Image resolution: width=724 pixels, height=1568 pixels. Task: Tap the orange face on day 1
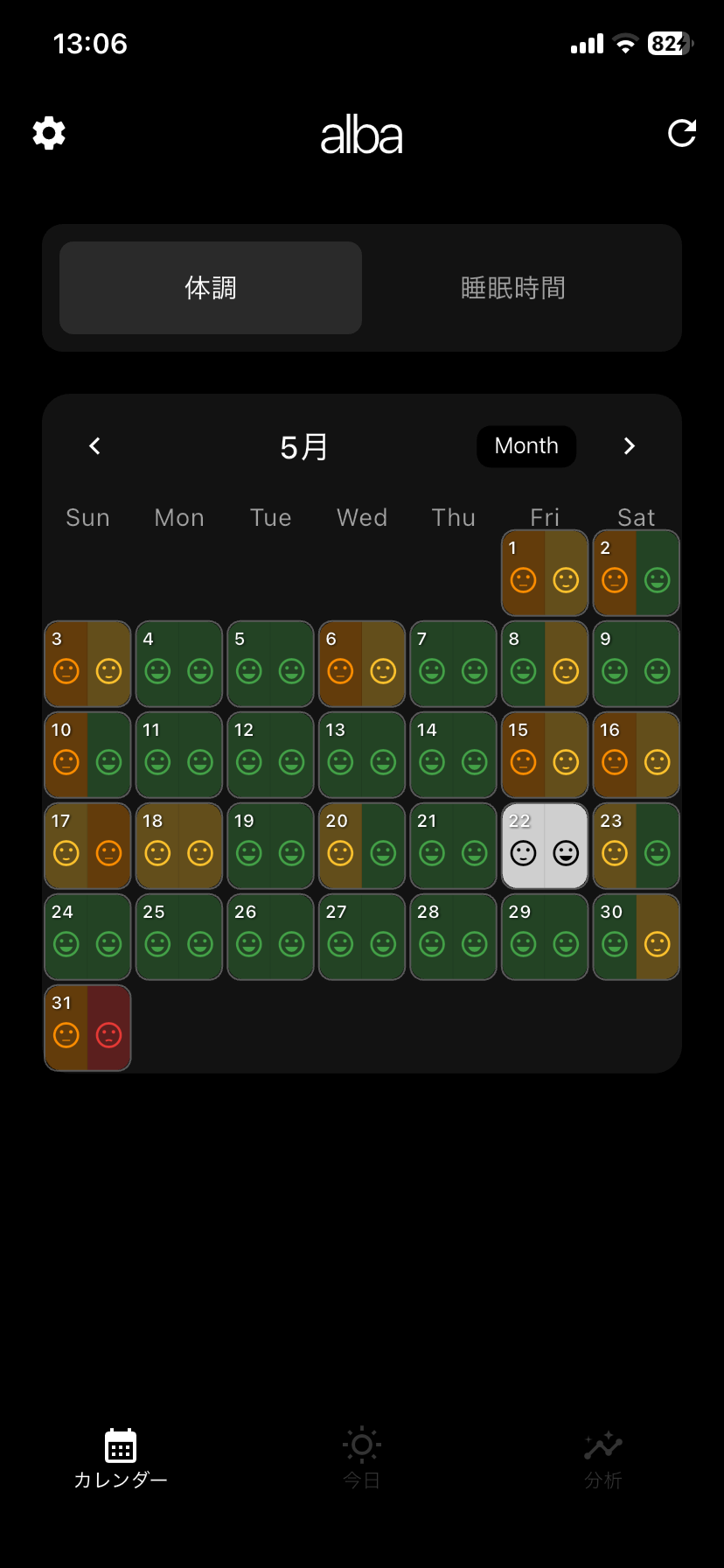[523, 580]
